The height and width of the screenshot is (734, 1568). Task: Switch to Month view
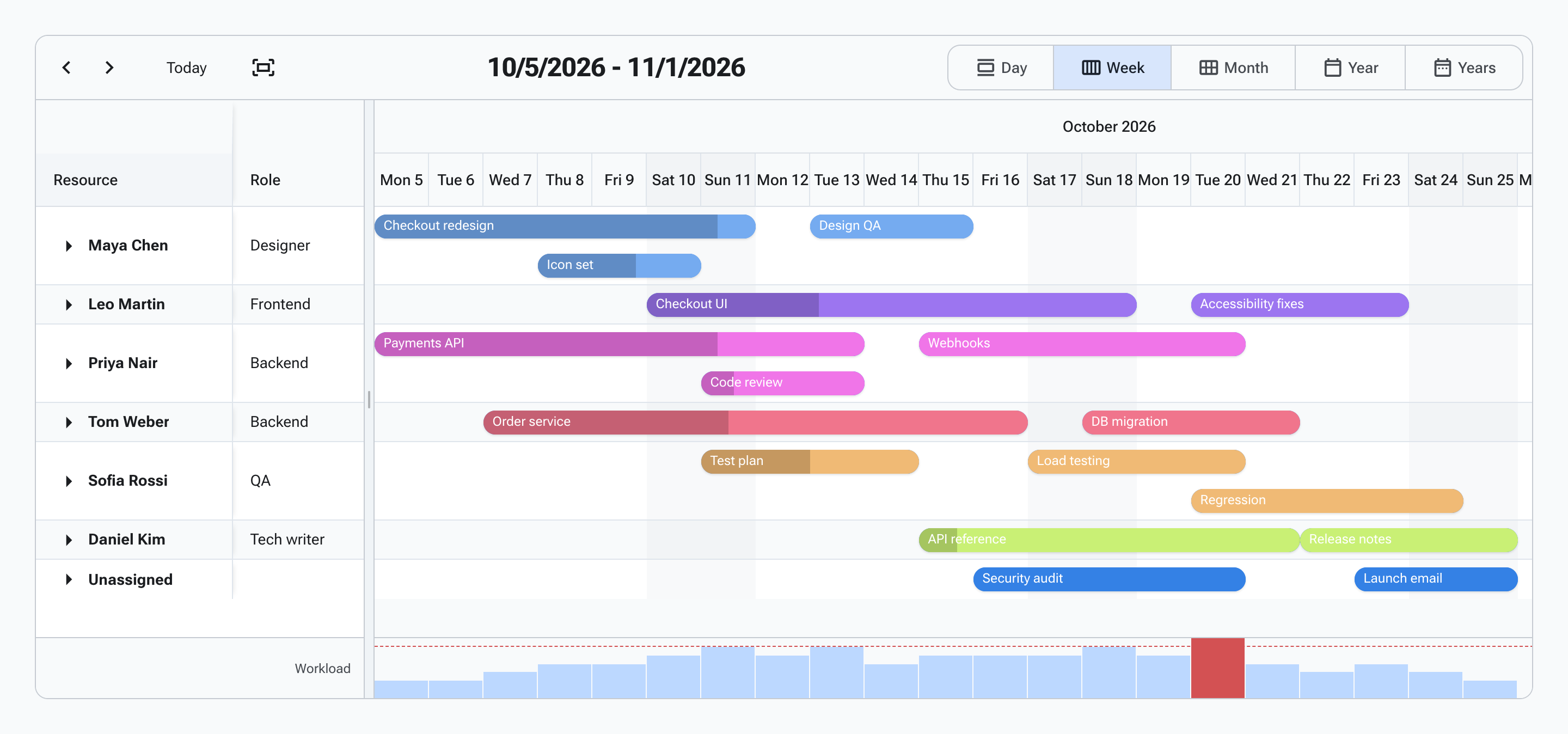(x=1233, y=68)
